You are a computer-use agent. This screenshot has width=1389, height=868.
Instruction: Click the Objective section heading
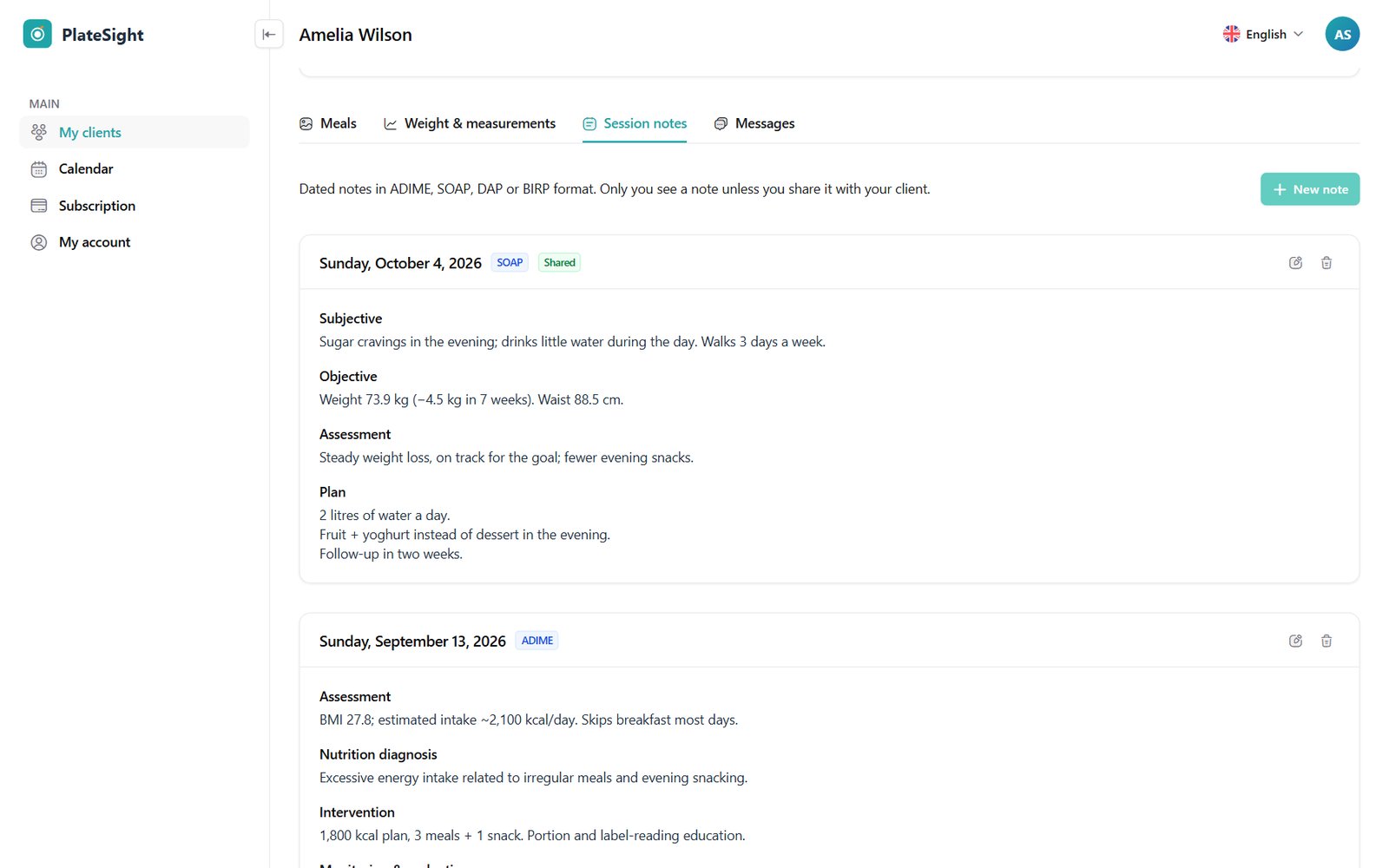[x=348, y=376]
